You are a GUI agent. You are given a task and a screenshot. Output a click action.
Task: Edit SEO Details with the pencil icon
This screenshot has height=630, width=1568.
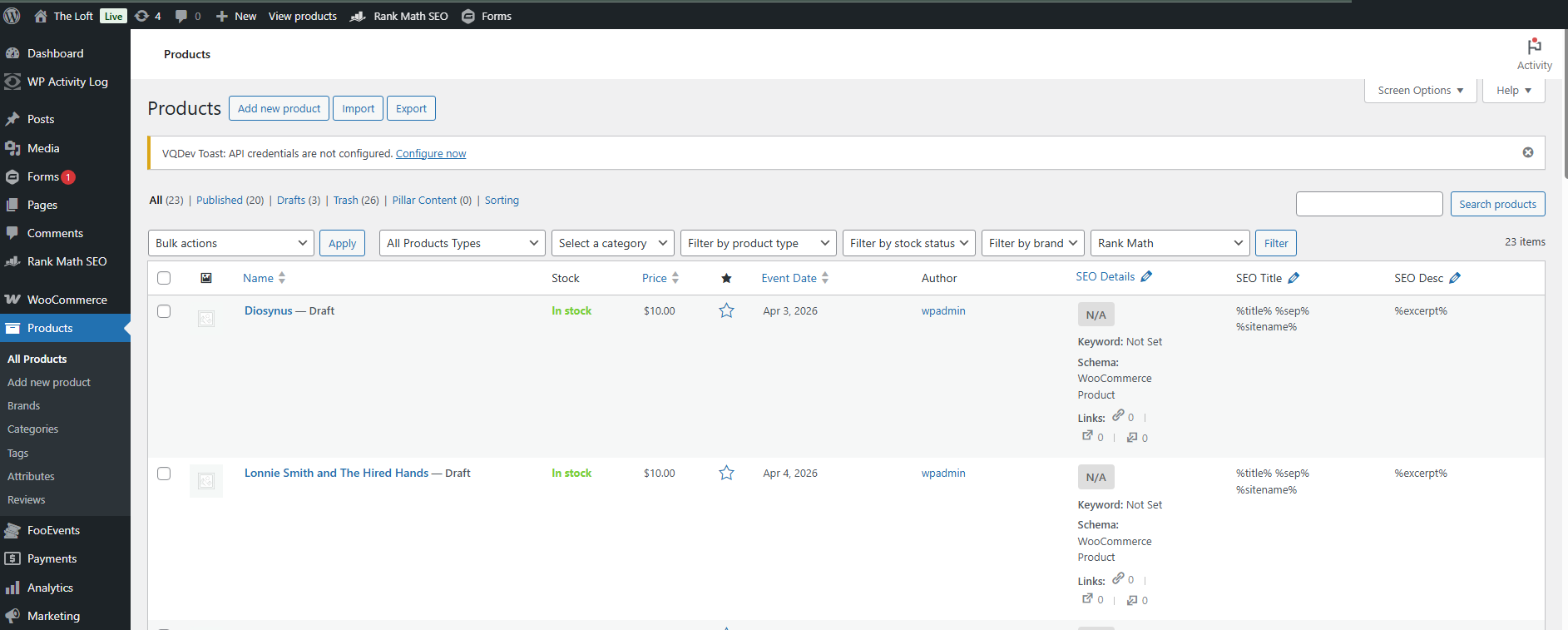(1146, 276)
